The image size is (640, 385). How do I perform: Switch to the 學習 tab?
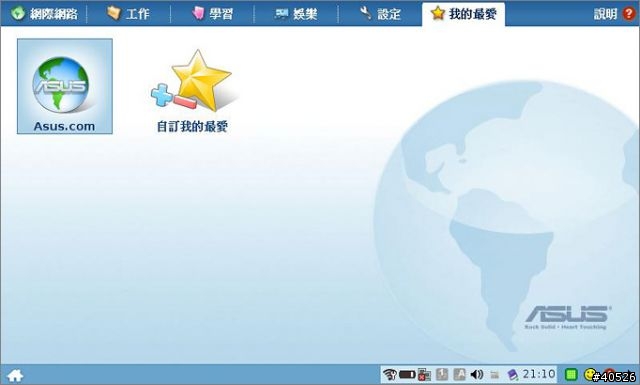pos(212,14)
